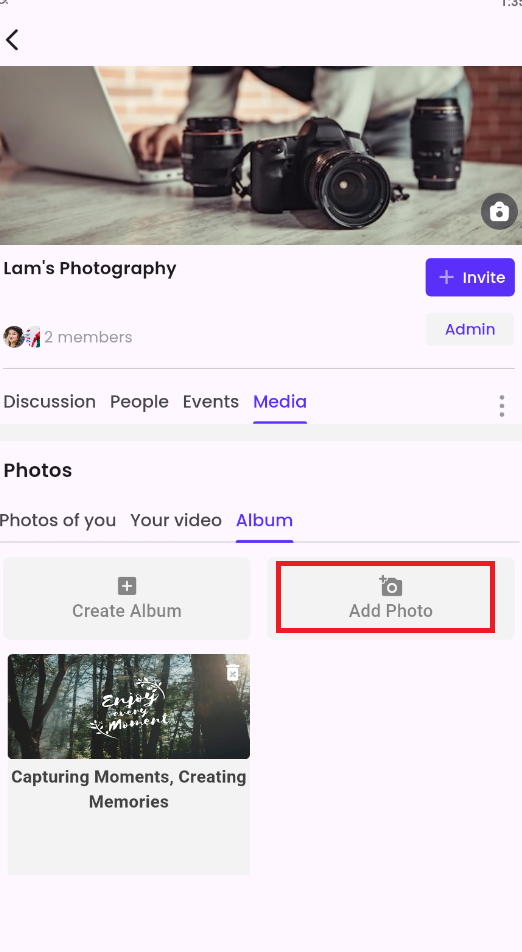Switch to Your video tab
Viewport: 522px width, 952px height.
point(176,520)
